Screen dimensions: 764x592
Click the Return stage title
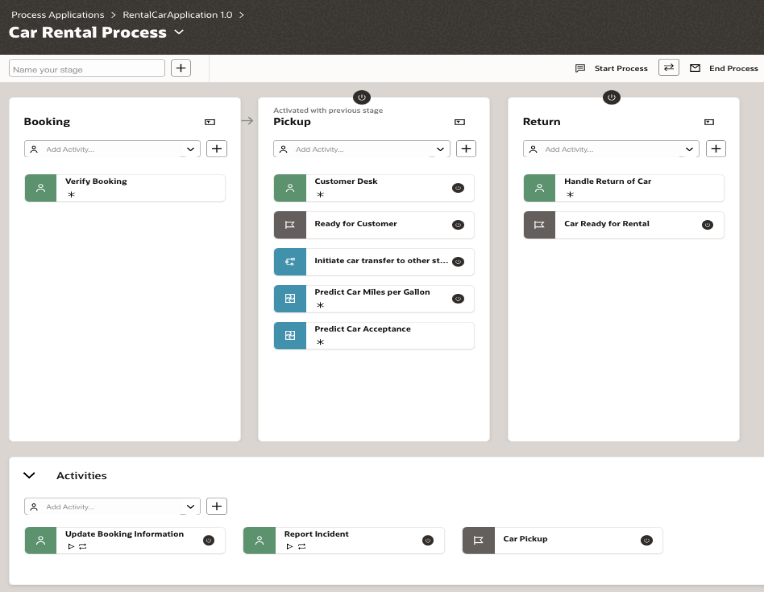click(541, 122)
